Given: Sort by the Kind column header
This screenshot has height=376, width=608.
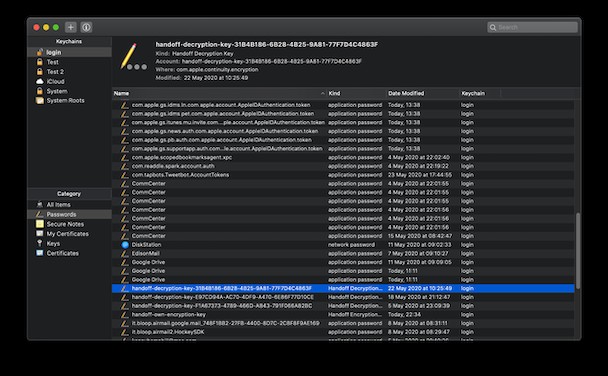Looking at the screenshot, I should [356, 93].
